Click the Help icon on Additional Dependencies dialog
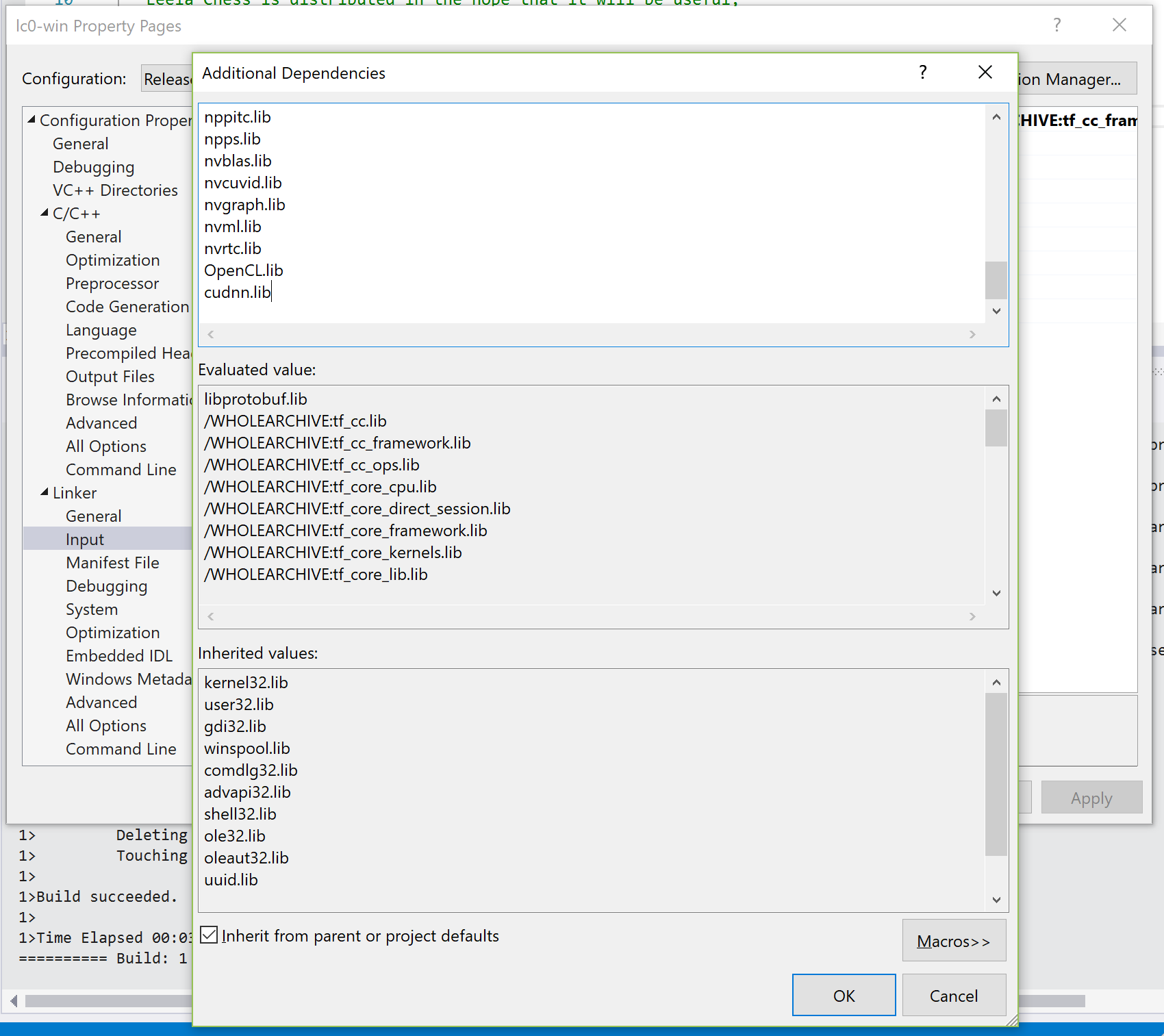Screen dimensions: 1164x1036 (x=922, y=72)
